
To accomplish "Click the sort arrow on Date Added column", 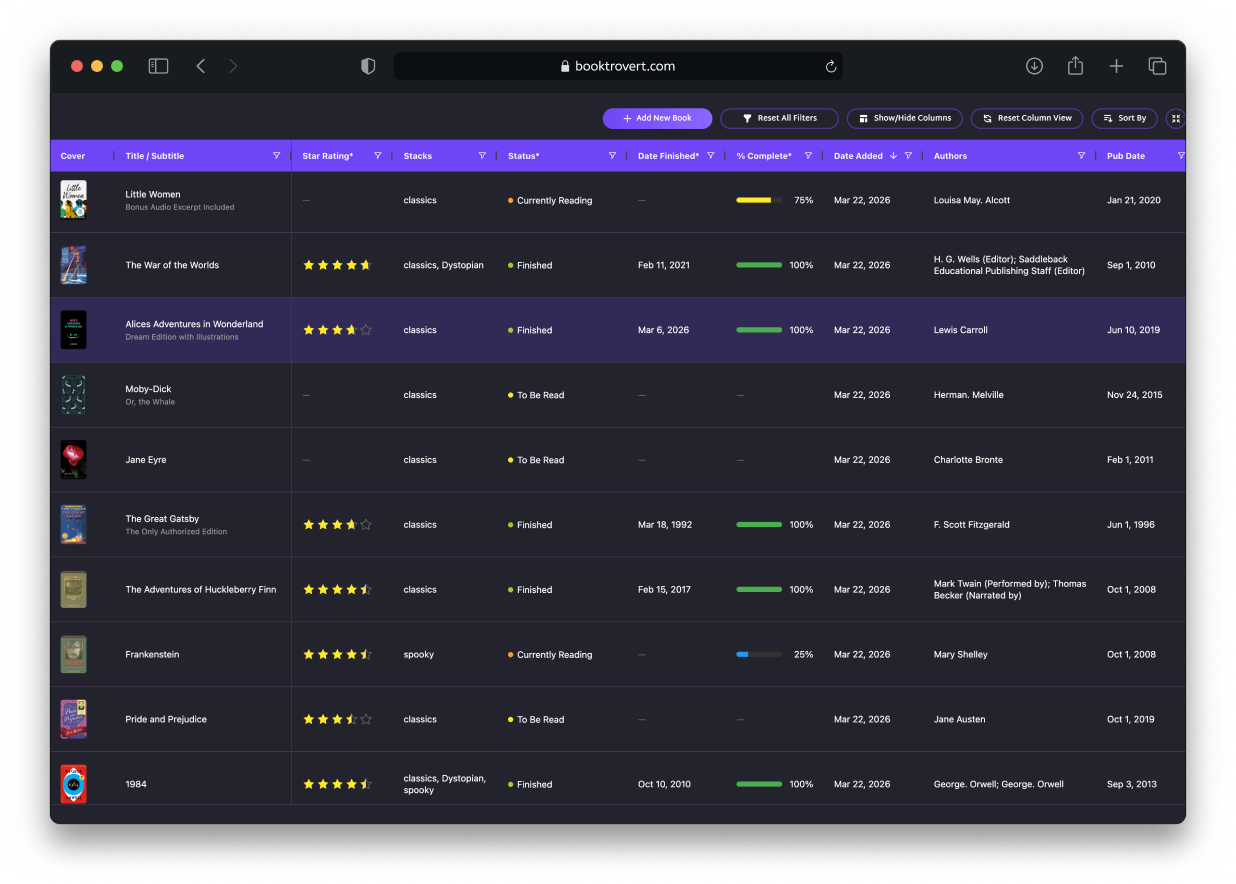I will 893,156.
